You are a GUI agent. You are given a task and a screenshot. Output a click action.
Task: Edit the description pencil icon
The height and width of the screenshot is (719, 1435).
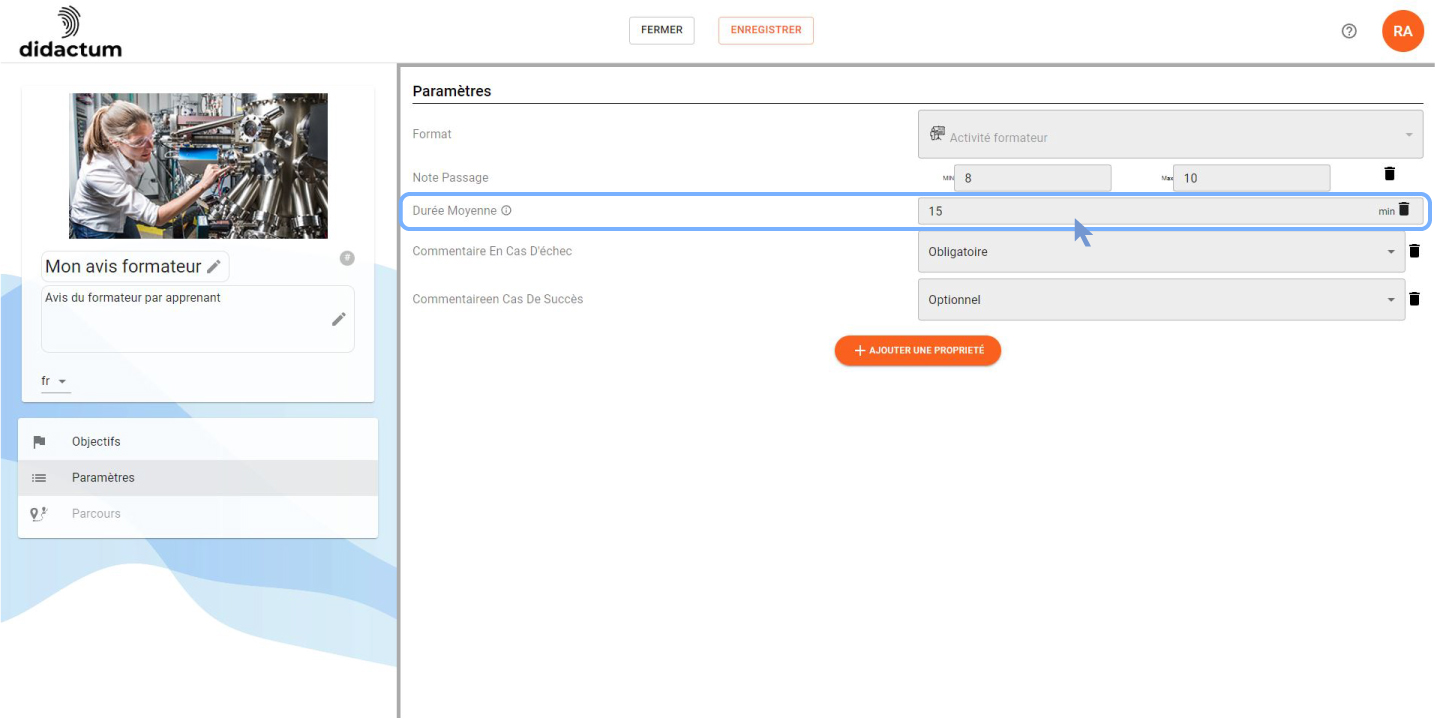click(x=339, y=319)
